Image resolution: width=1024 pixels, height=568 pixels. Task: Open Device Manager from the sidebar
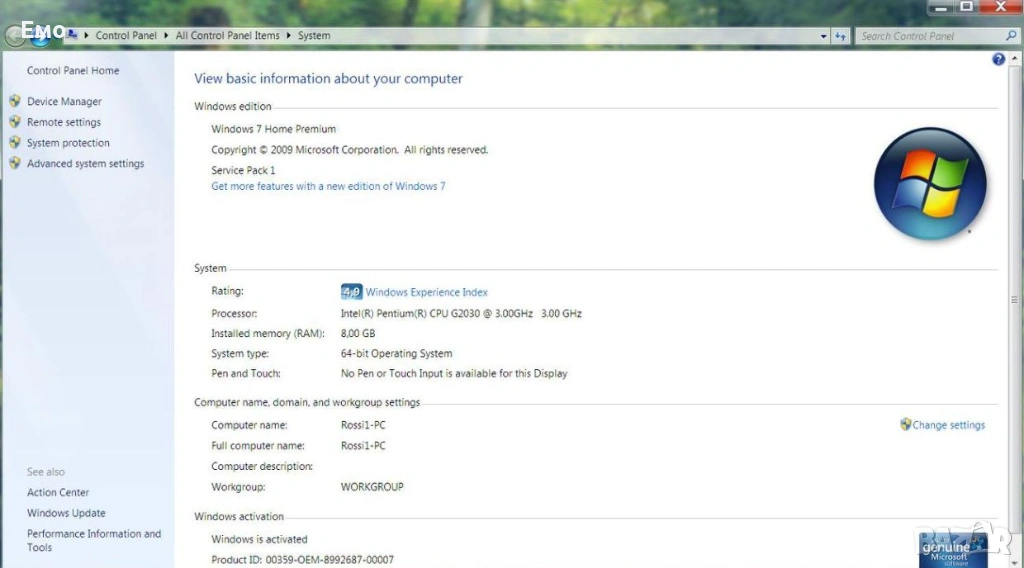pyautogui.click(x=64, y=101)
